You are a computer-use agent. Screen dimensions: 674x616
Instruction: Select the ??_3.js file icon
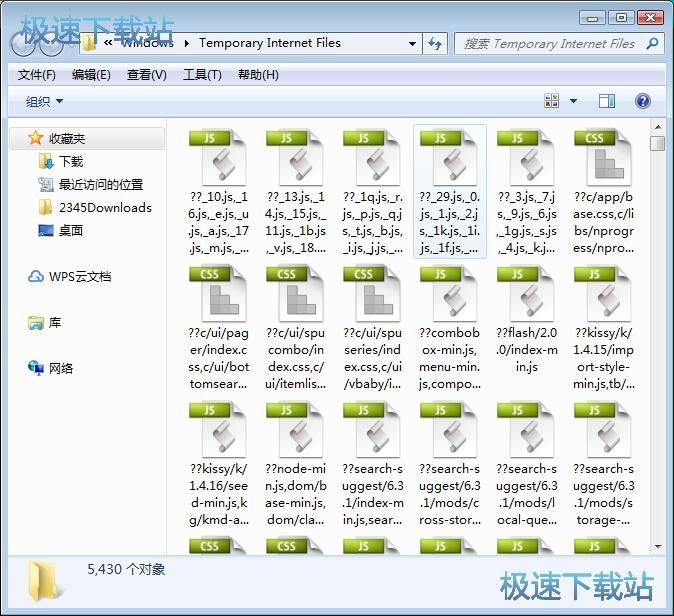526,157
